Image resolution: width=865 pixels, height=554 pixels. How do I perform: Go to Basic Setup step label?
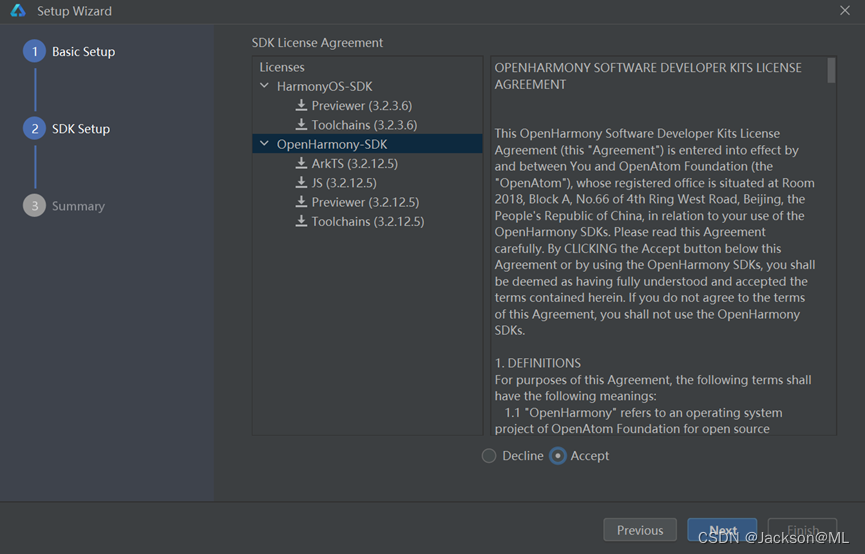point(83,51)
